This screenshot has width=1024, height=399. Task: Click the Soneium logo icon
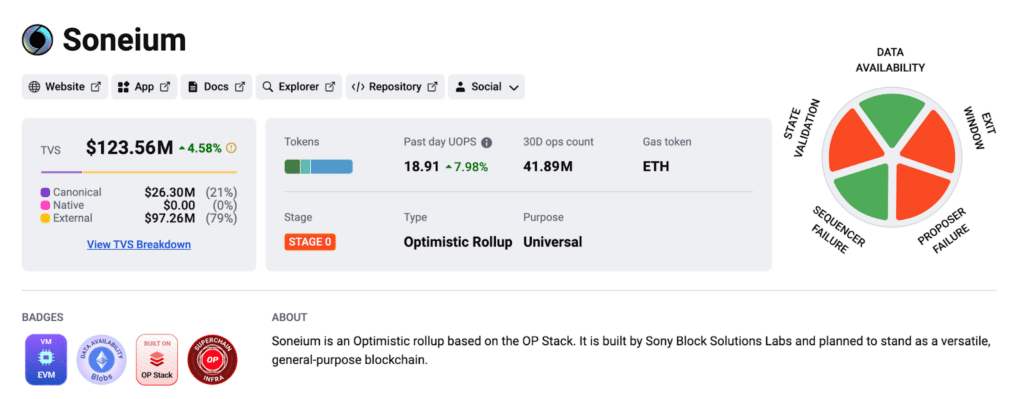[37, 40]
